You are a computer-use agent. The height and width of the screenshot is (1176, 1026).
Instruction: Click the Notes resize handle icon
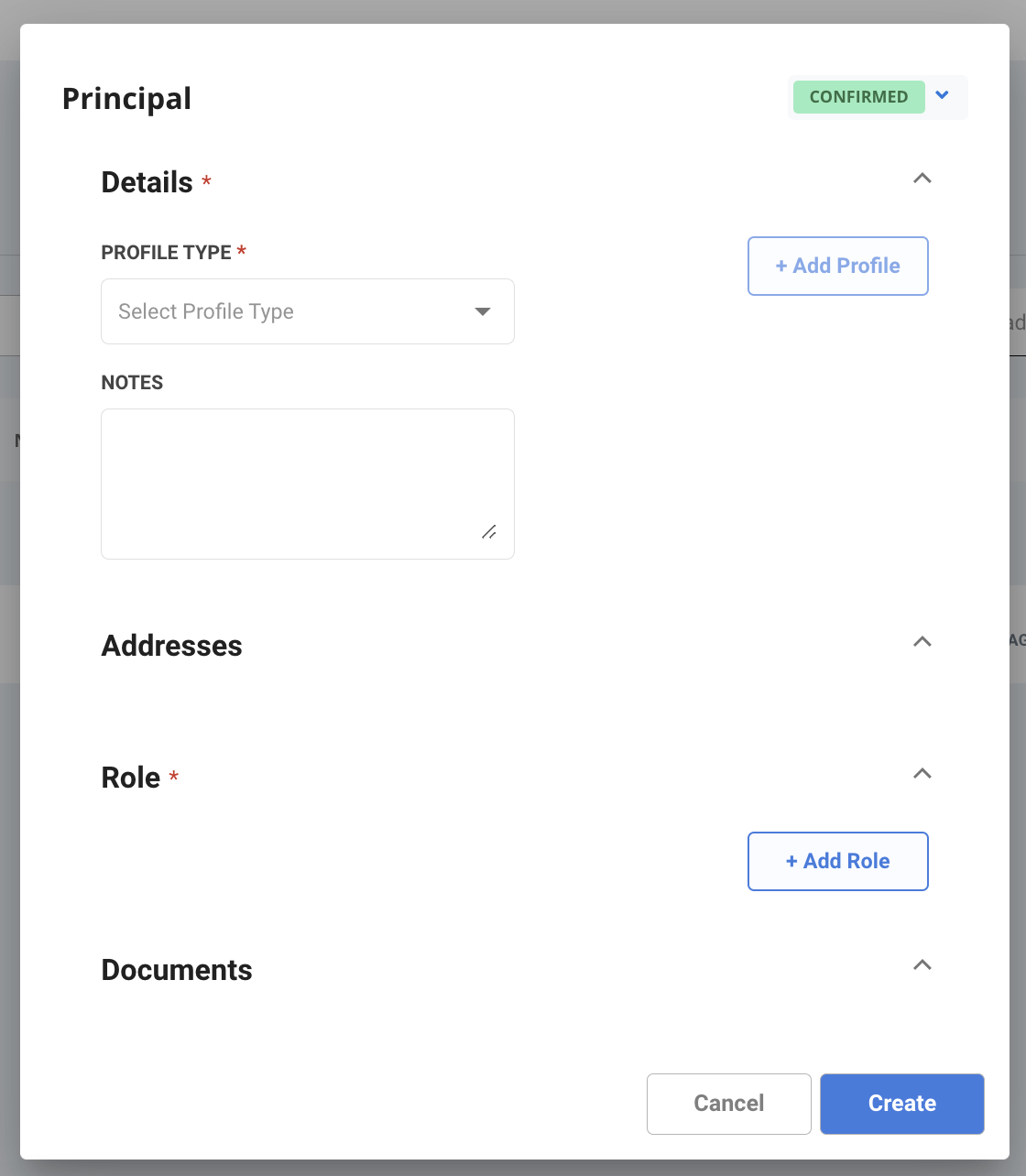pyautogui.click(x=489, y=532)
